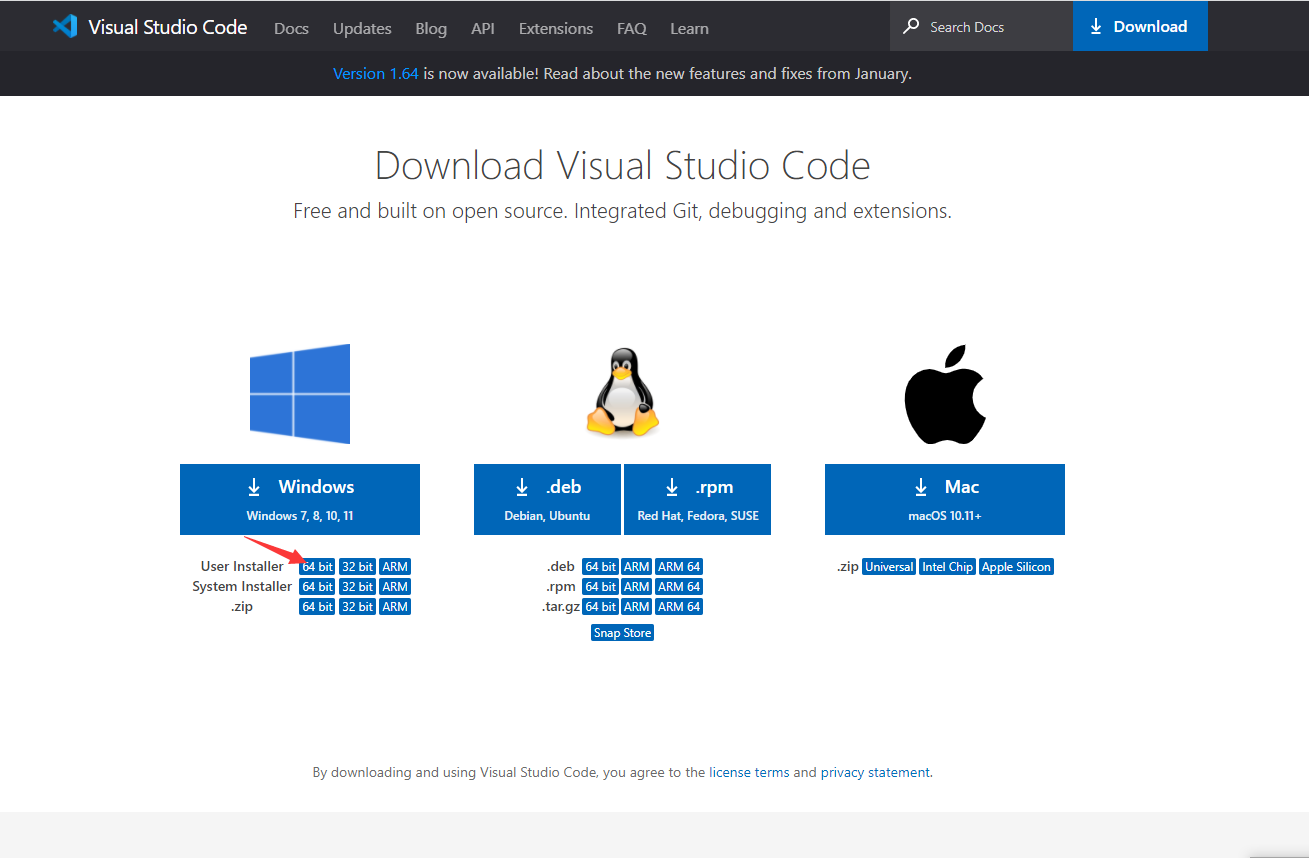1309x858 pixels.
Task: Open the Docs menu item
Action: (x=291, y=28)
